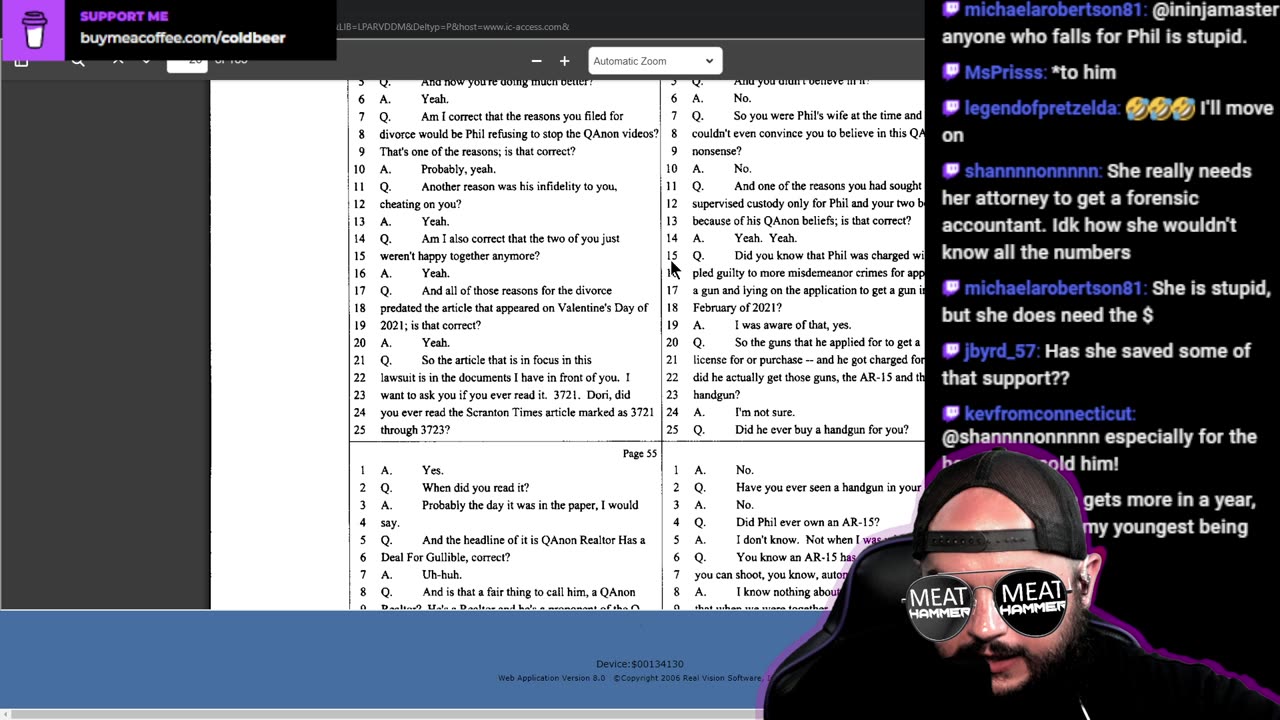The width and height of the screenshot is (1280, 720).
Task: Click the PDF page number field
Action: (186, 61)
